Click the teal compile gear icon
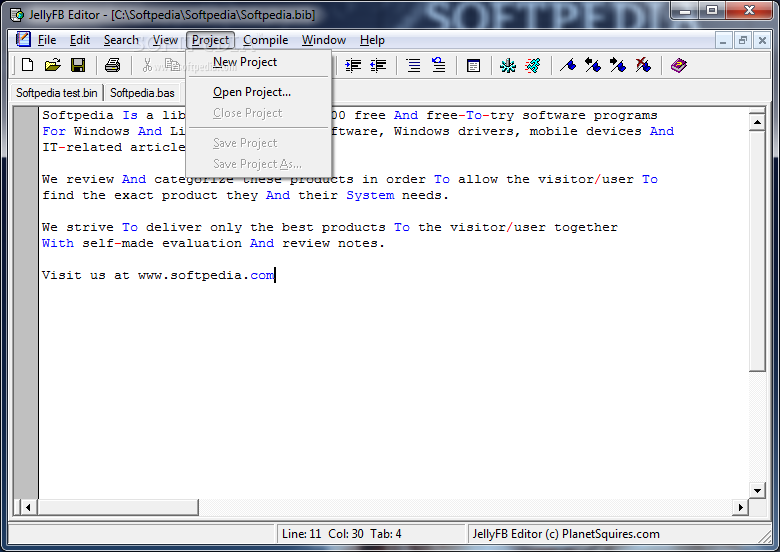The width and height of the screenshot is (780, 552). pos(508,65)
